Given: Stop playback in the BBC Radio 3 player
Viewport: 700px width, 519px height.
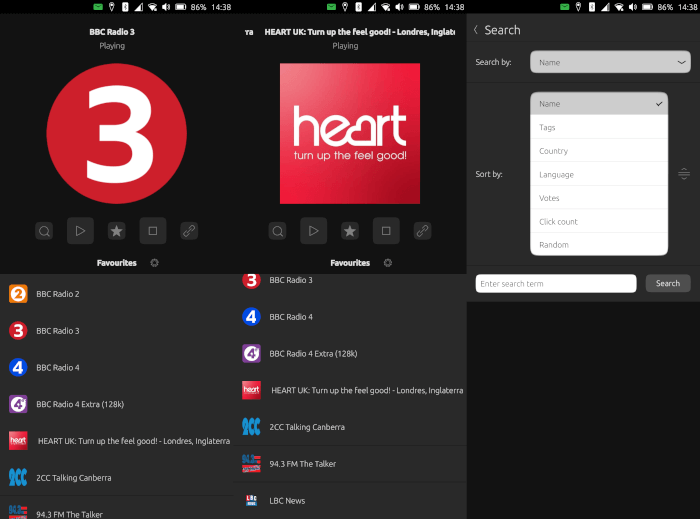Looking at the screenshot, I should coord(153,231).
